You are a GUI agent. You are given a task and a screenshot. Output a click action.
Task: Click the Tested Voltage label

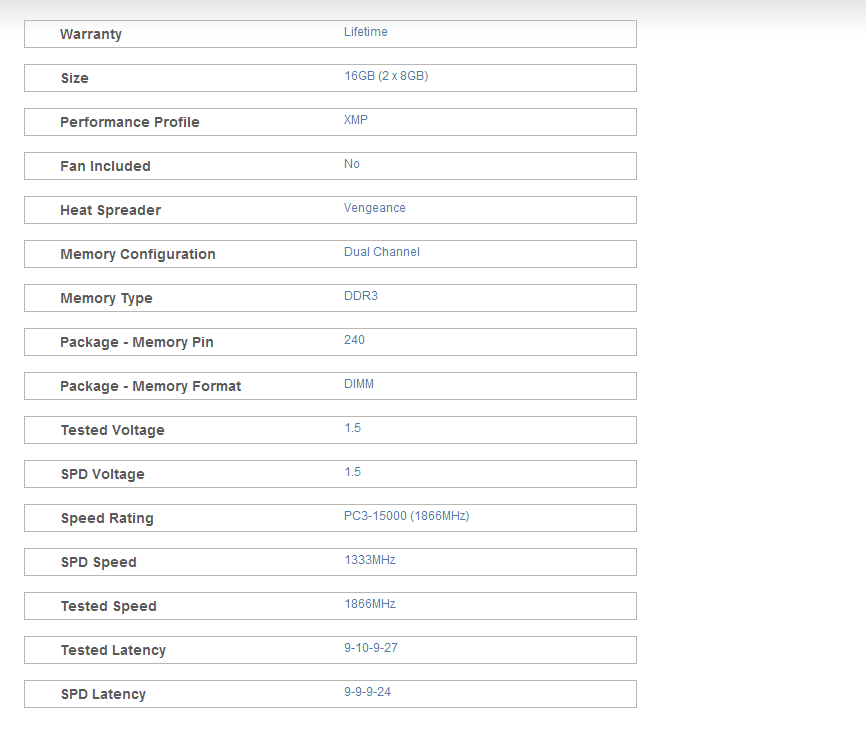coord(112,430)
